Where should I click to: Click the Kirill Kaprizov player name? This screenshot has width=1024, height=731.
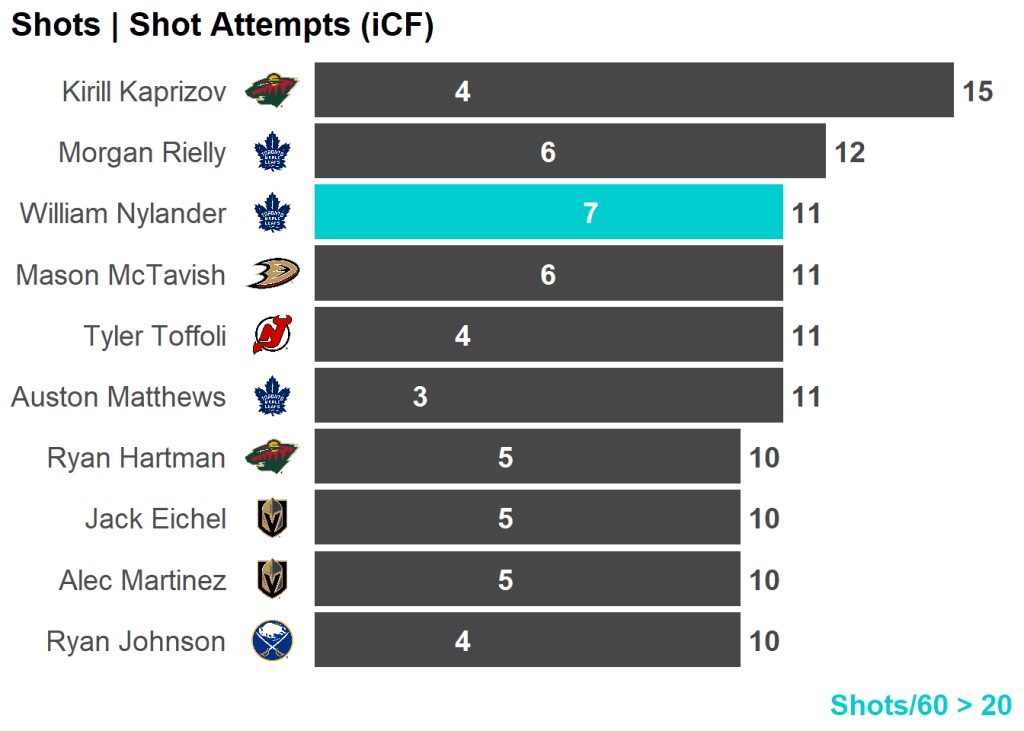pos(144,92)
